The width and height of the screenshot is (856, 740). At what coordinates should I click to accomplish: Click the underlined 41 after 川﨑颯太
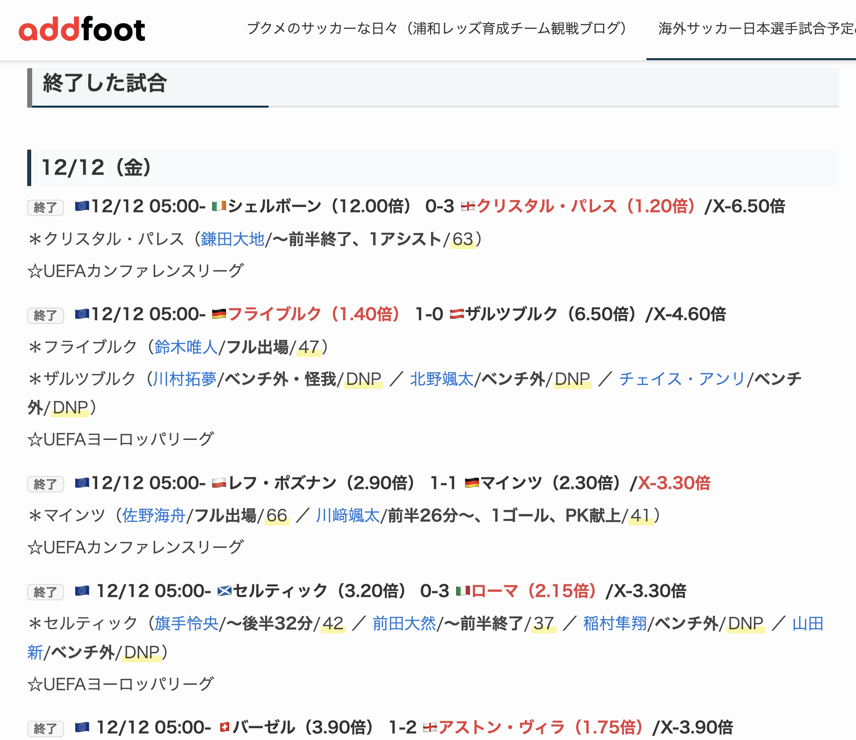[640, 516]
